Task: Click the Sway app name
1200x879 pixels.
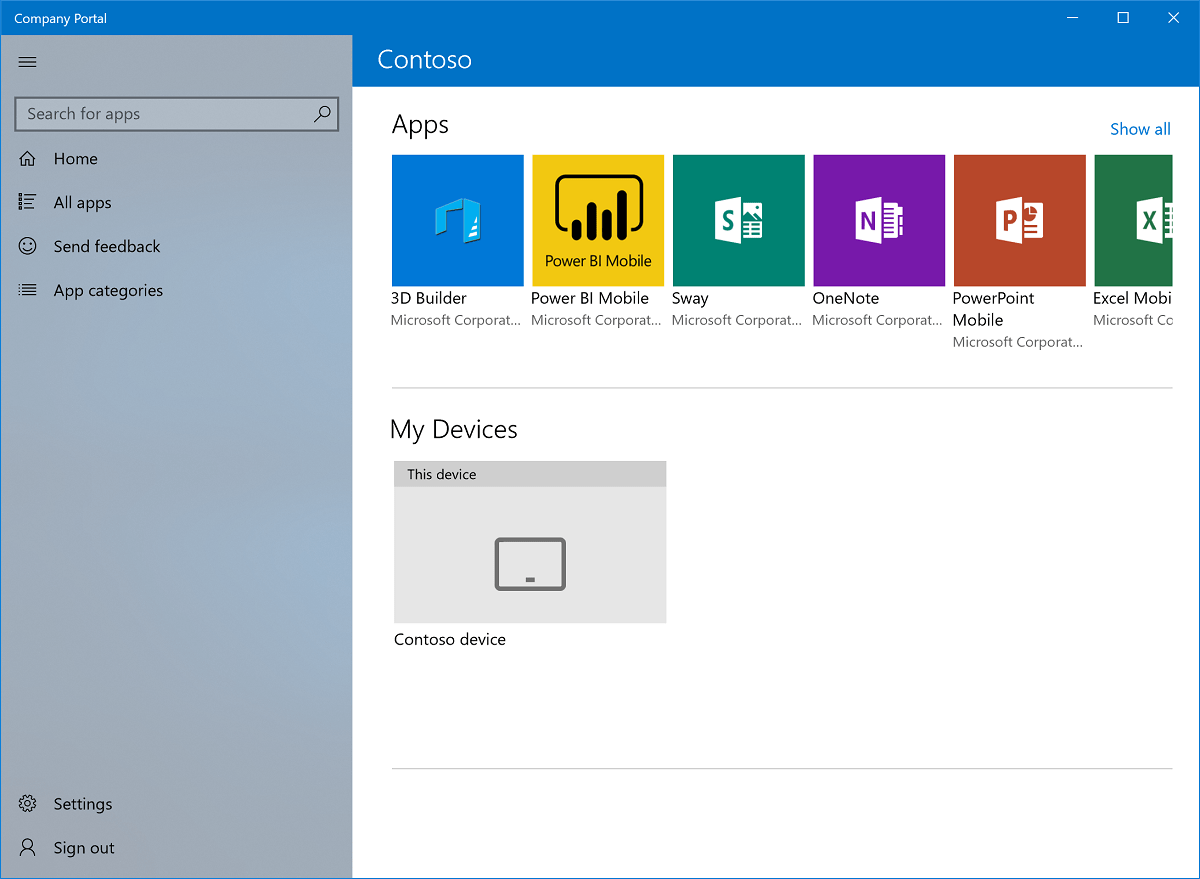Action: tap(690, 298)
